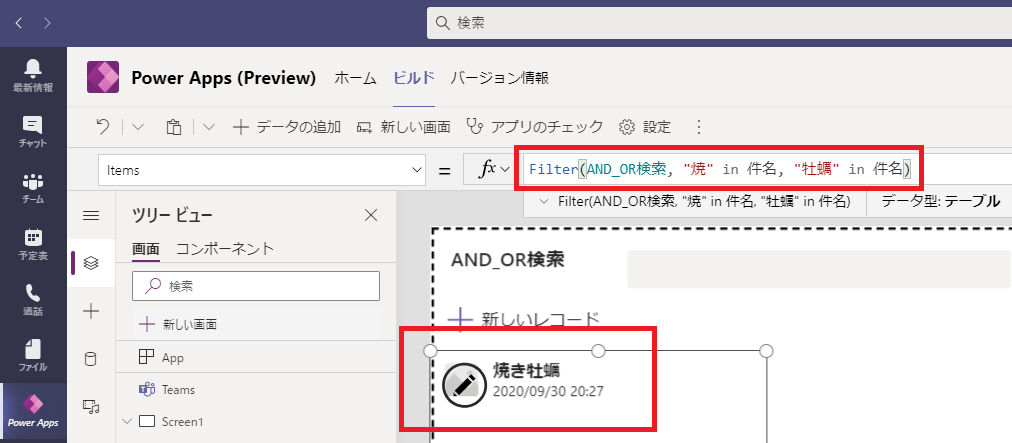Open 最新情報 activity in sidebar
Viewport: 1012px width, 443px height.
(x=33, y=75)
